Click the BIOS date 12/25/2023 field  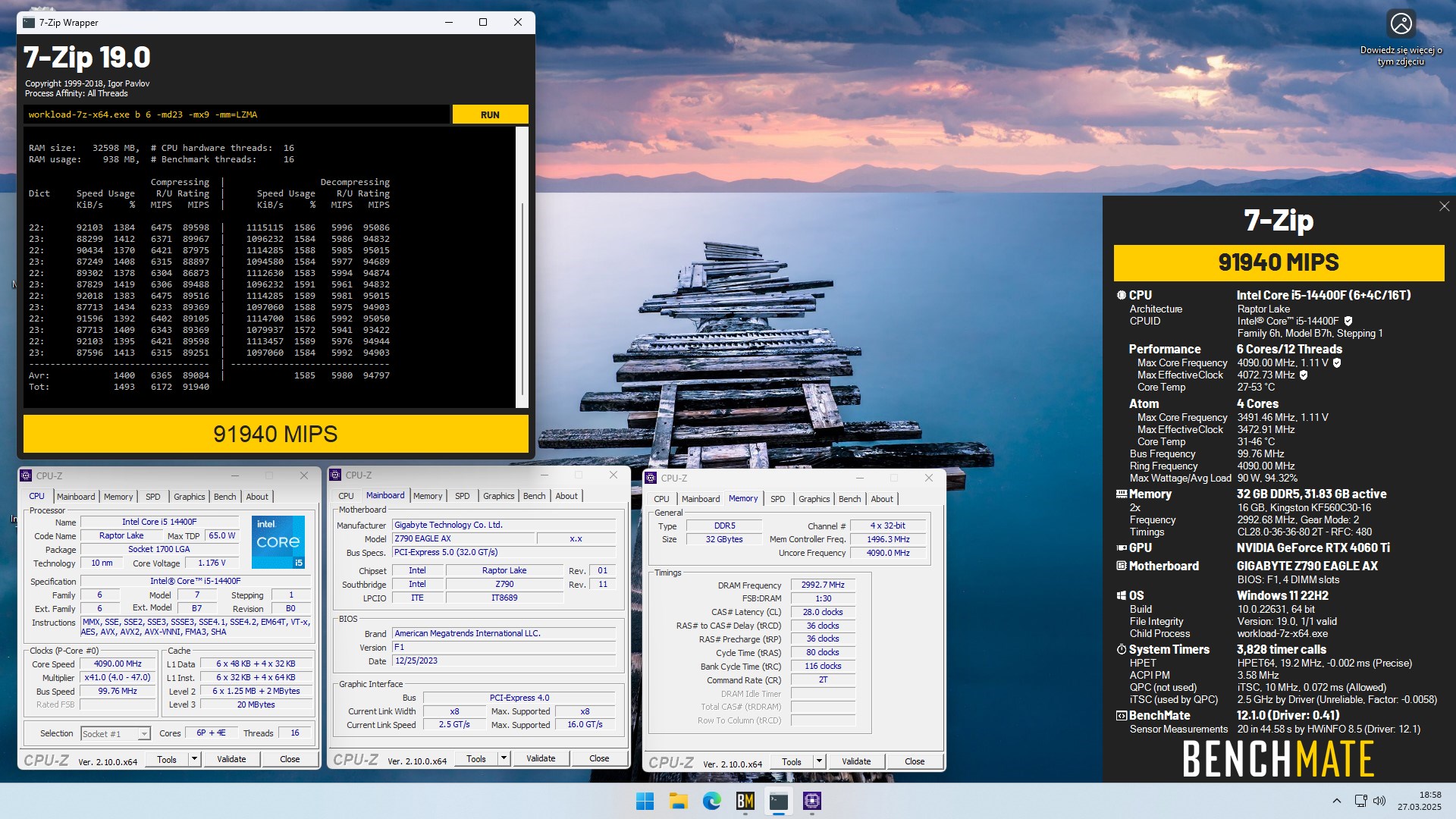click(504, 661)
